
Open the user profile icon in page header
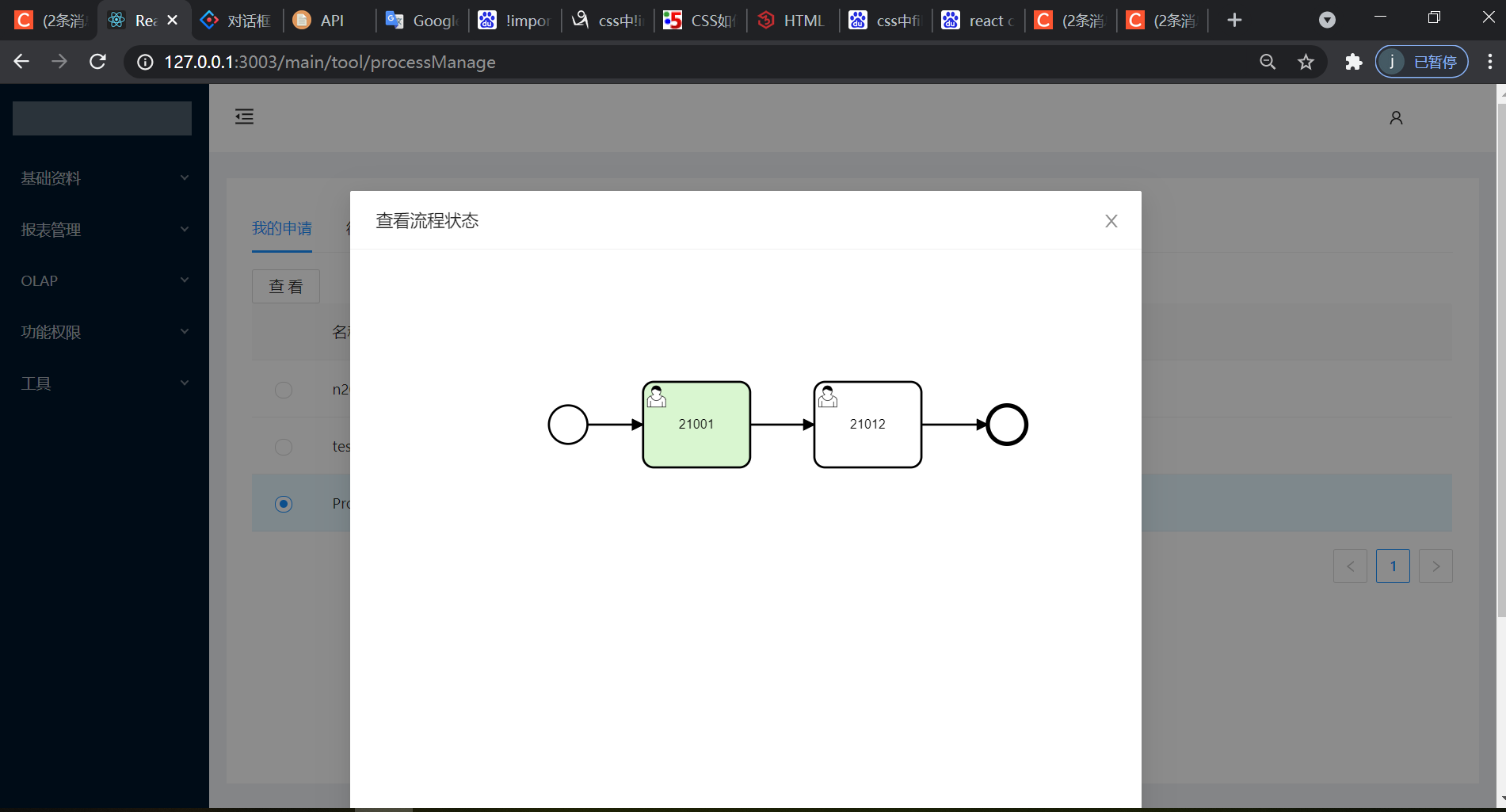(x=1396, y=116)
